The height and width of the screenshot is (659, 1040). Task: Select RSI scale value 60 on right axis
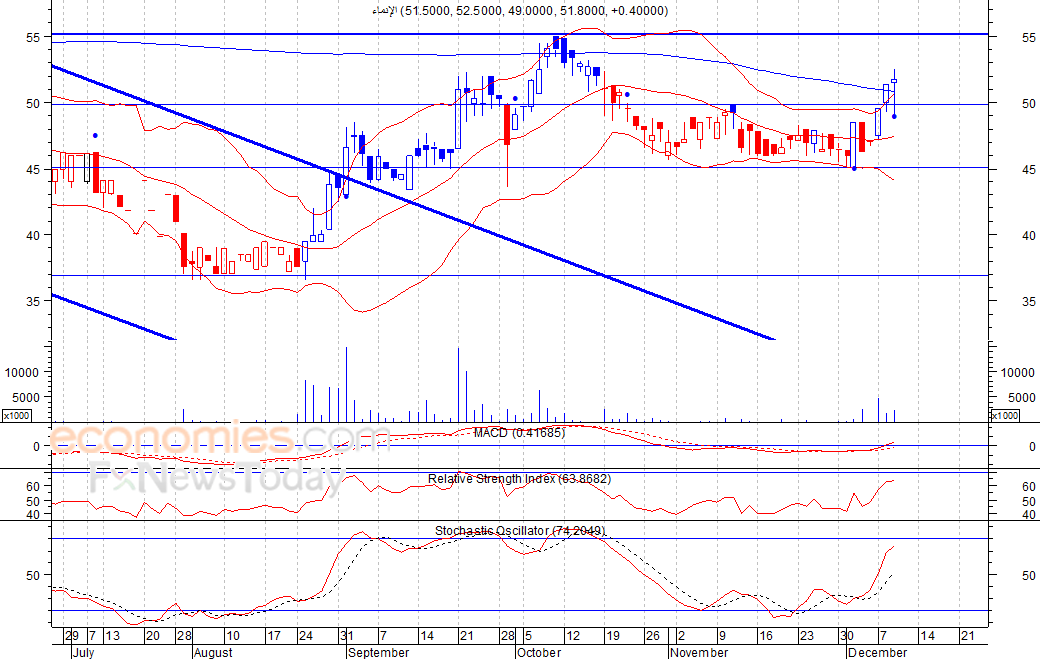(x=1028, y=487)
